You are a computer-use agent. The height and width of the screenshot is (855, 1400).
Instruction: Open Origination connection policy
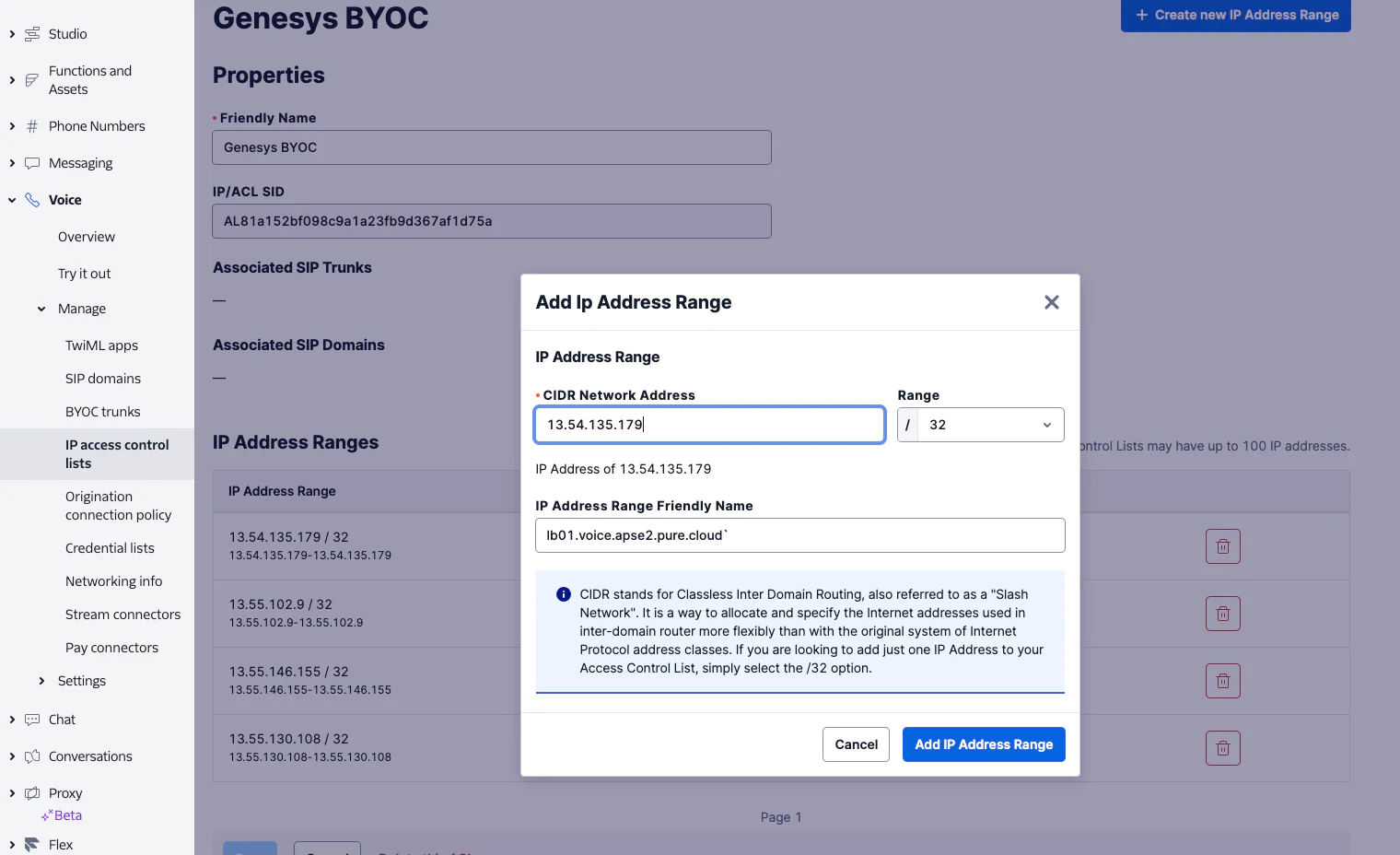118,506
